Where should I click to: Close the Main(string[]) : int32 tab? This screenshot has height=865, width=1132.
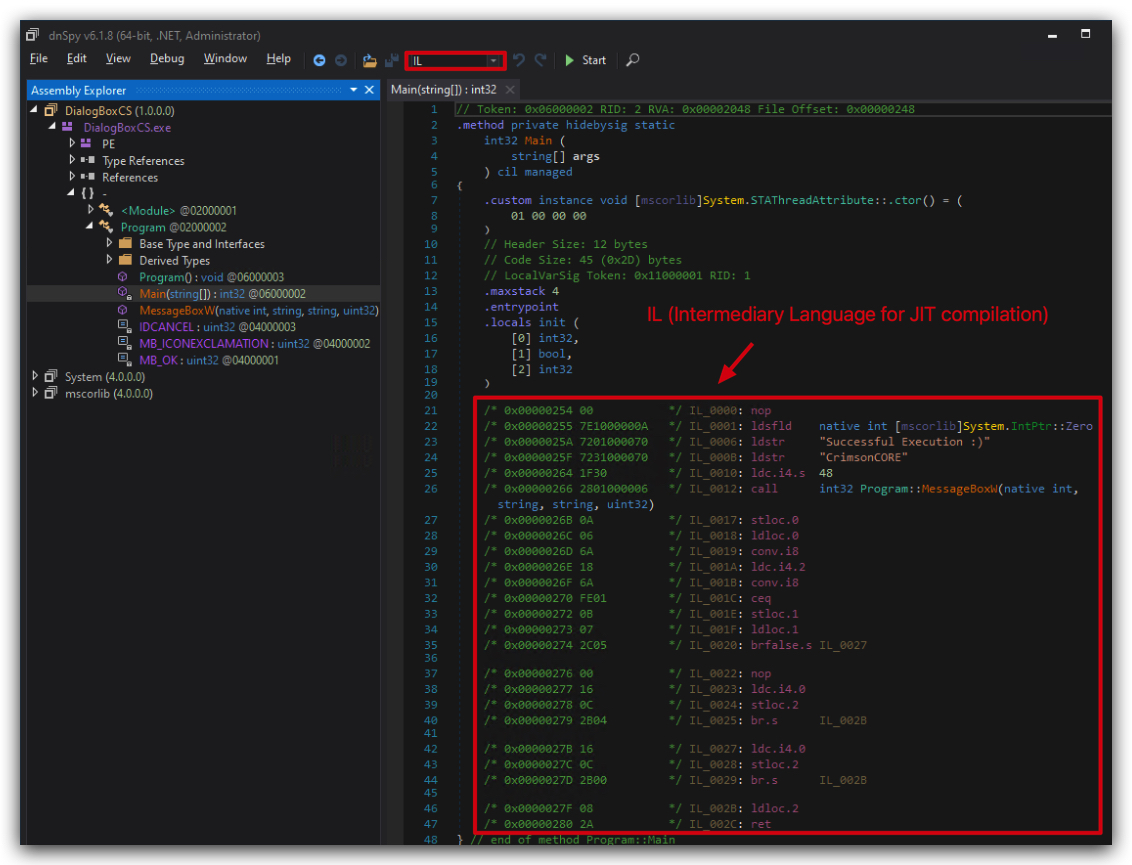pyautogui.click(x=510, y=90)
